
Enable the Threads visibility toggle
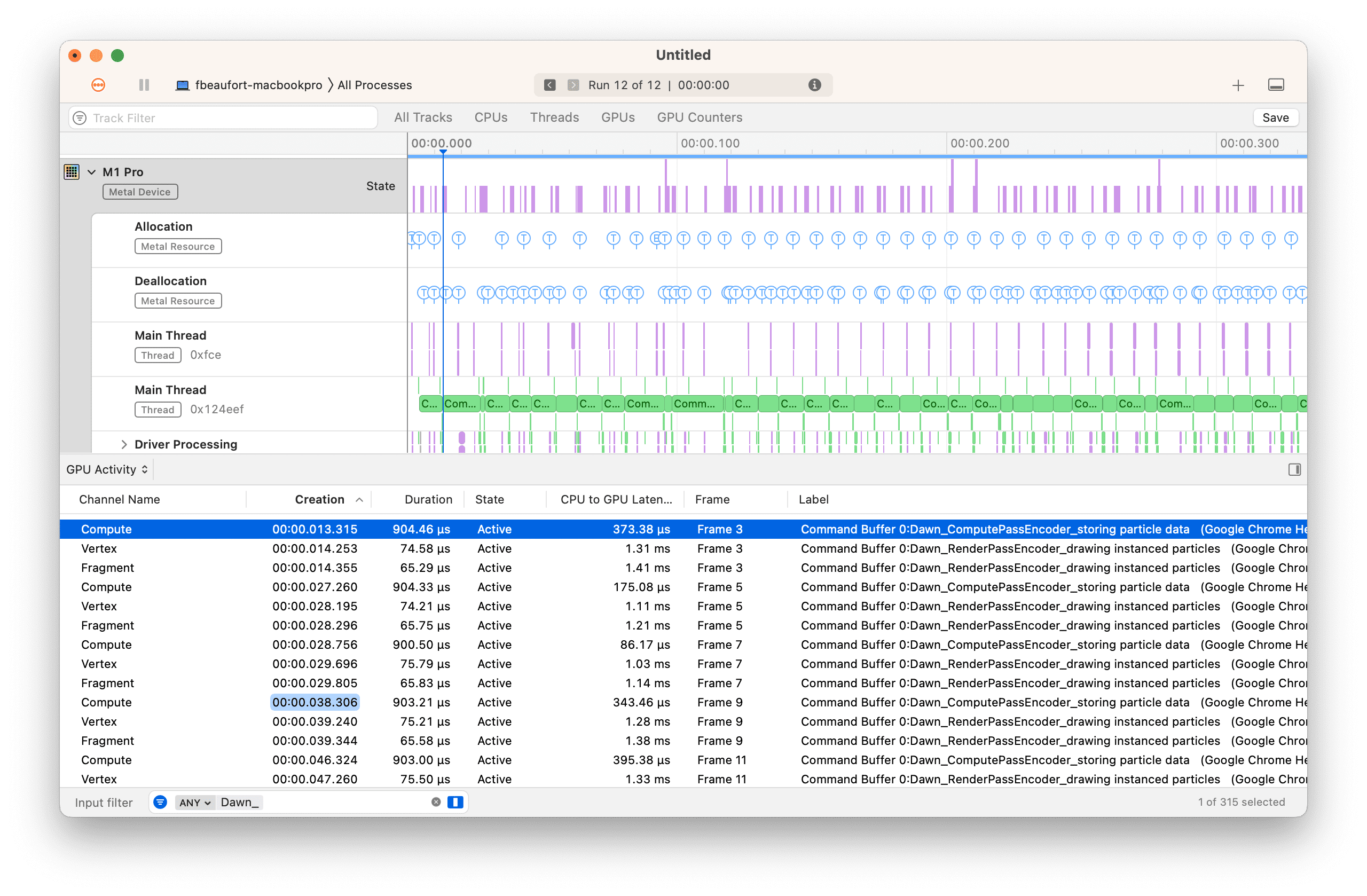(554, 117)
